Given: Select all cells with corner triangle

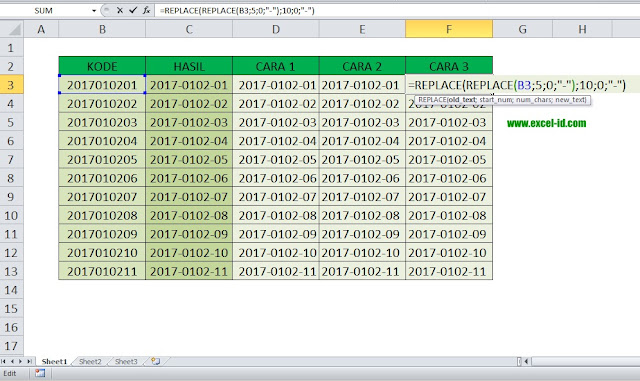Looking at the screenshot, I should click(x=12, y=29).
